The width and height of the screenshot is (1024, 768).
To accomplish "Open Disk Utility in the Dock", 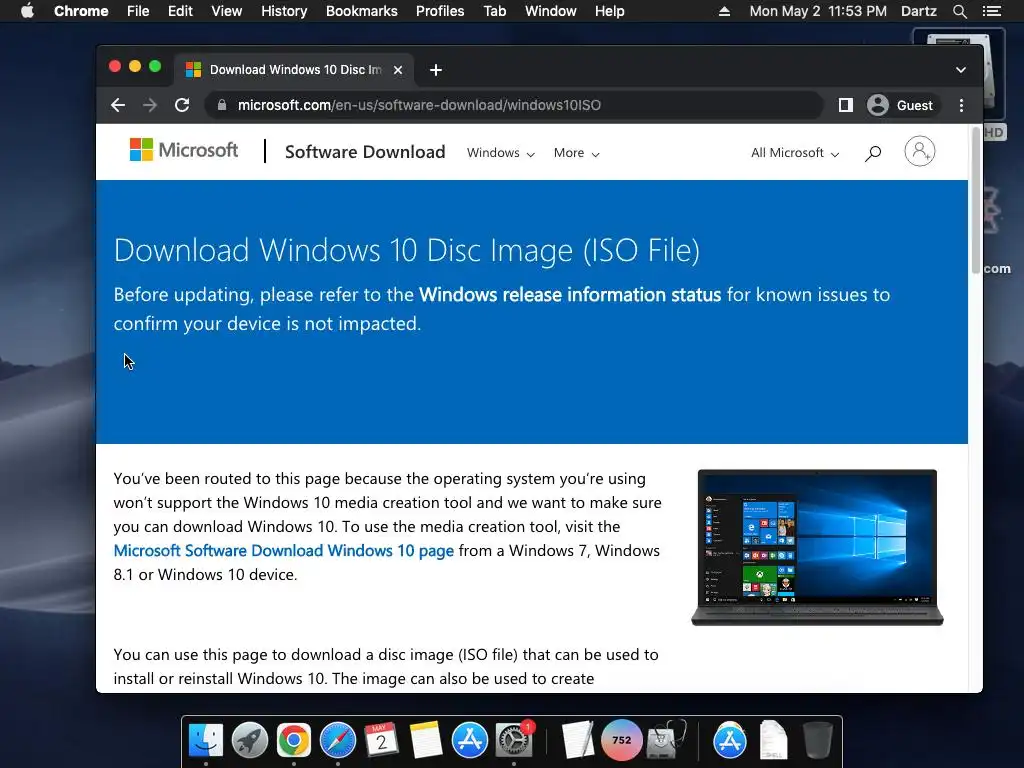I will (665, 740).
